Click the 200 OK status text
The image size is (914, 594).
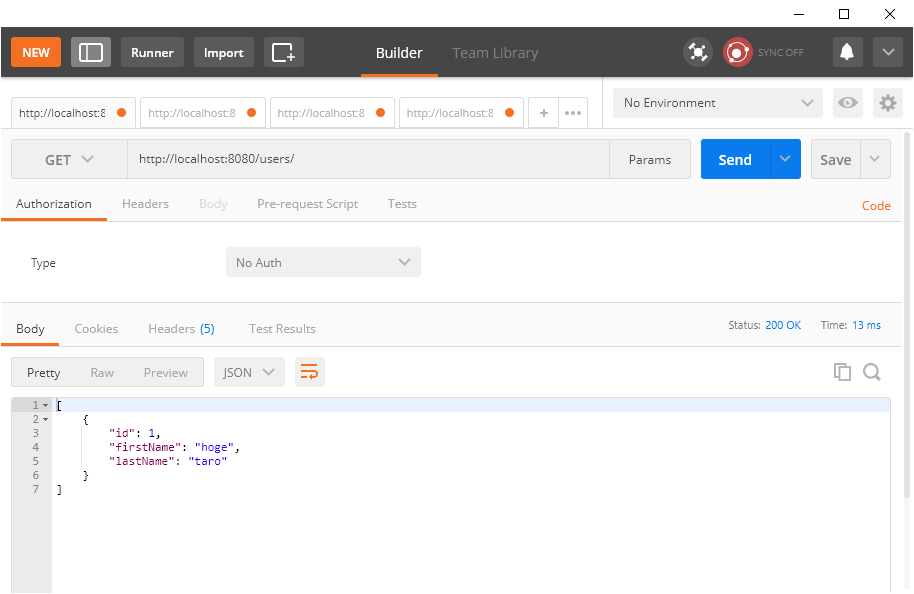coord(783,325)
